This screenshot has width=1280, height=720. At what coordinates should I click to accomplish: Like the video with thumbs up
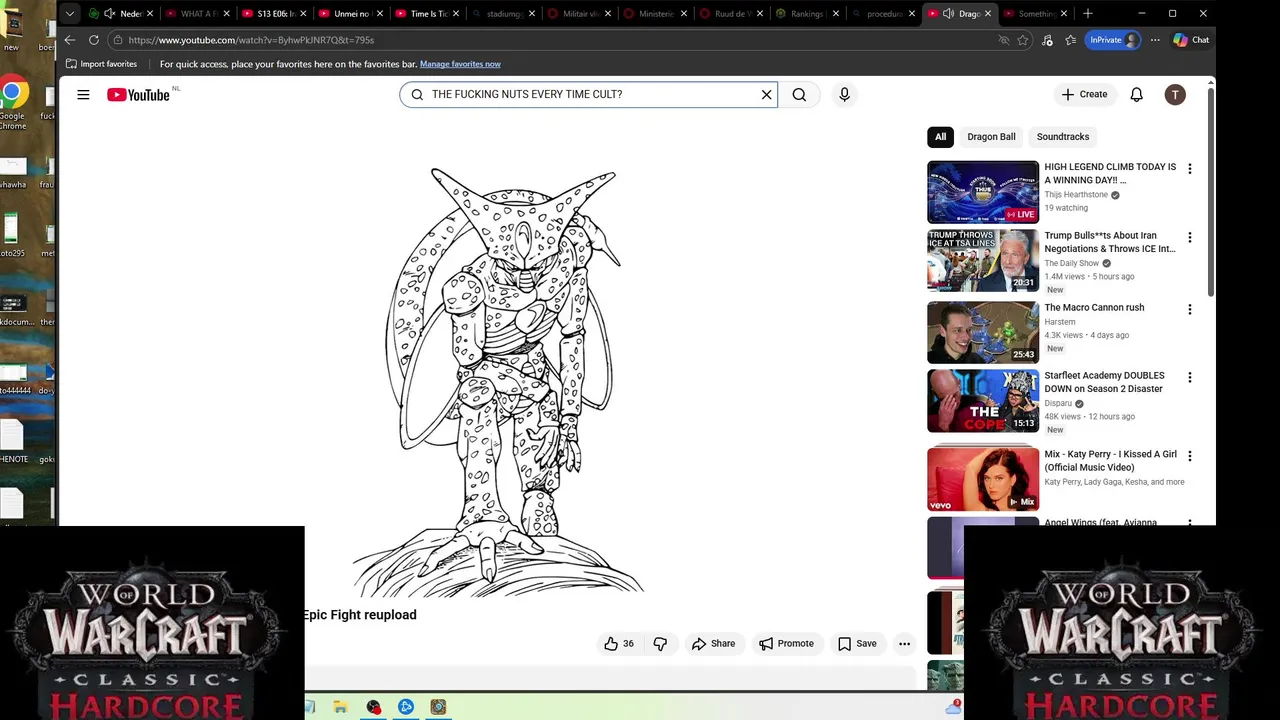619,644
